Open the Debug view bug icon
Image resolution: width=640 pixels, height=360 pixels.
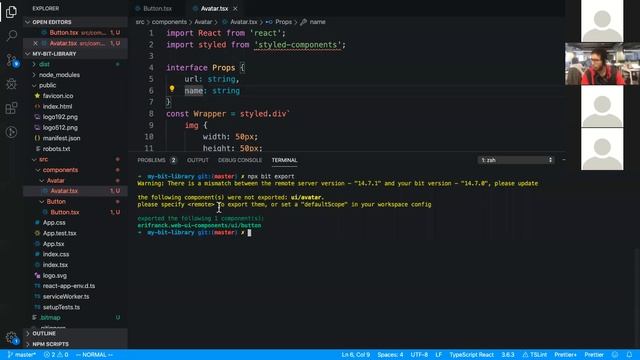(x=11, y=84)
